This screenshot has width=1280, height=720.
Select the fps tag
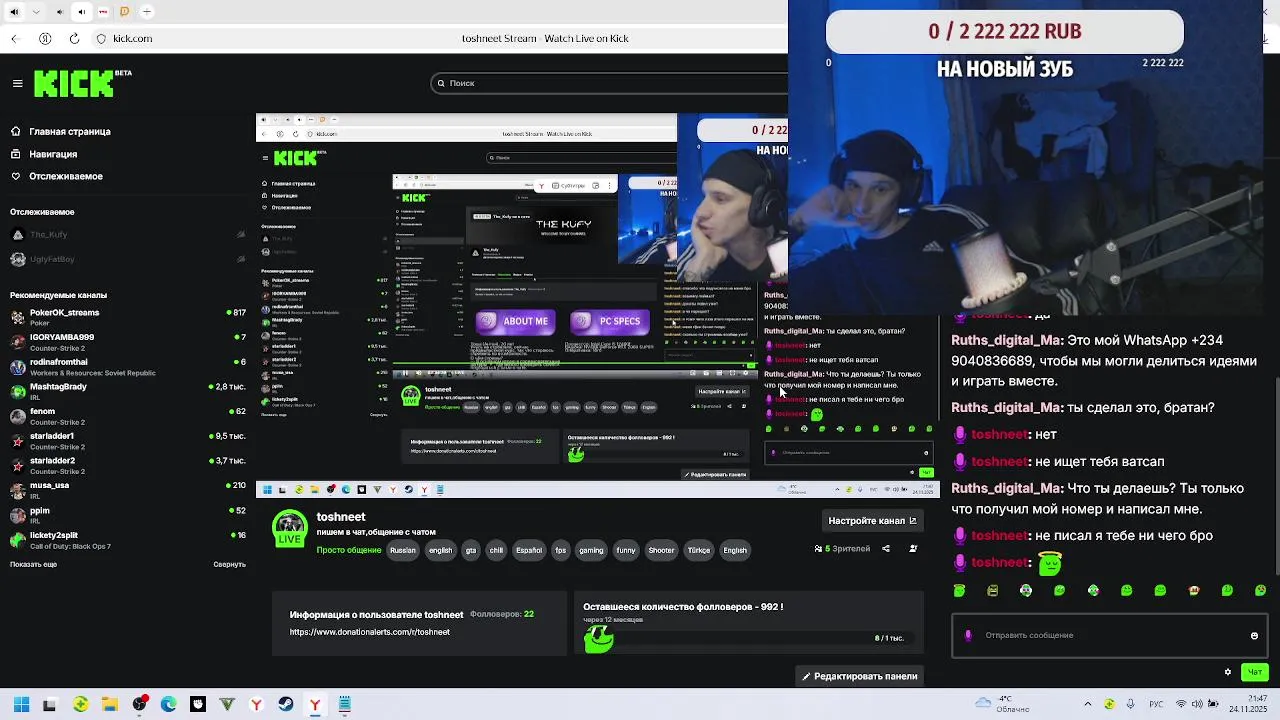(560, 550)
